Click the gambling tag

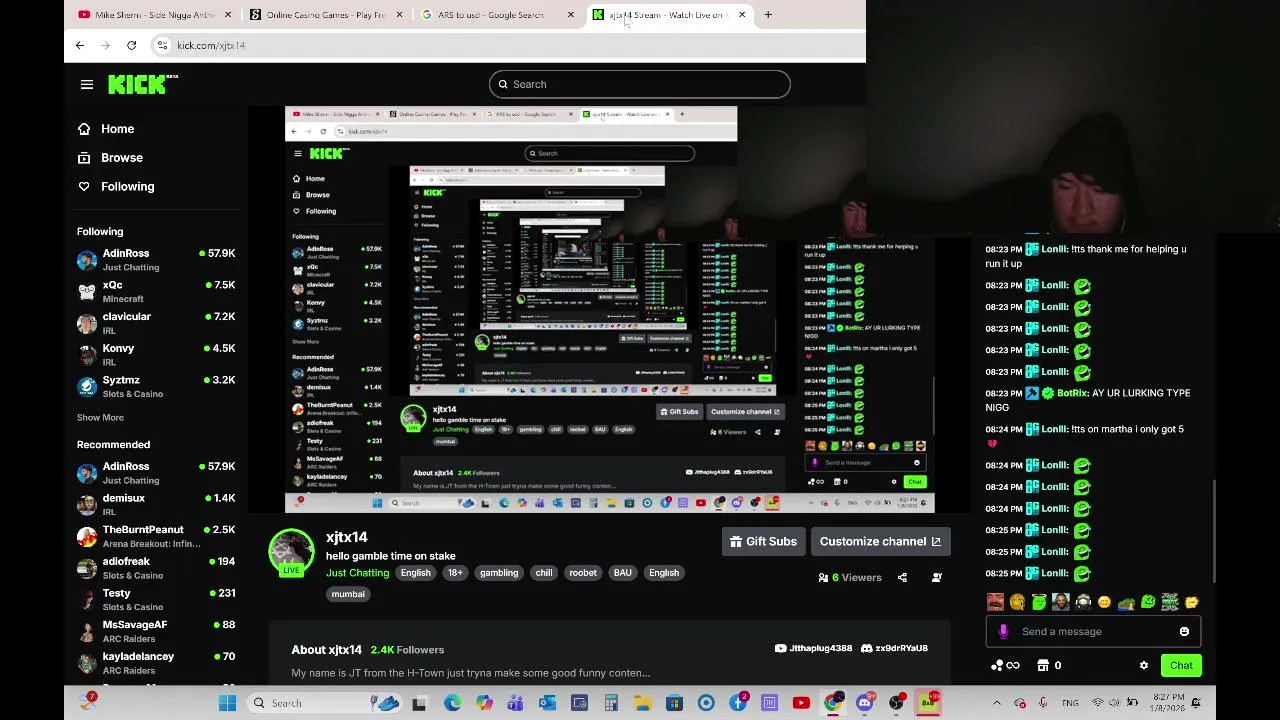point(499,573)
